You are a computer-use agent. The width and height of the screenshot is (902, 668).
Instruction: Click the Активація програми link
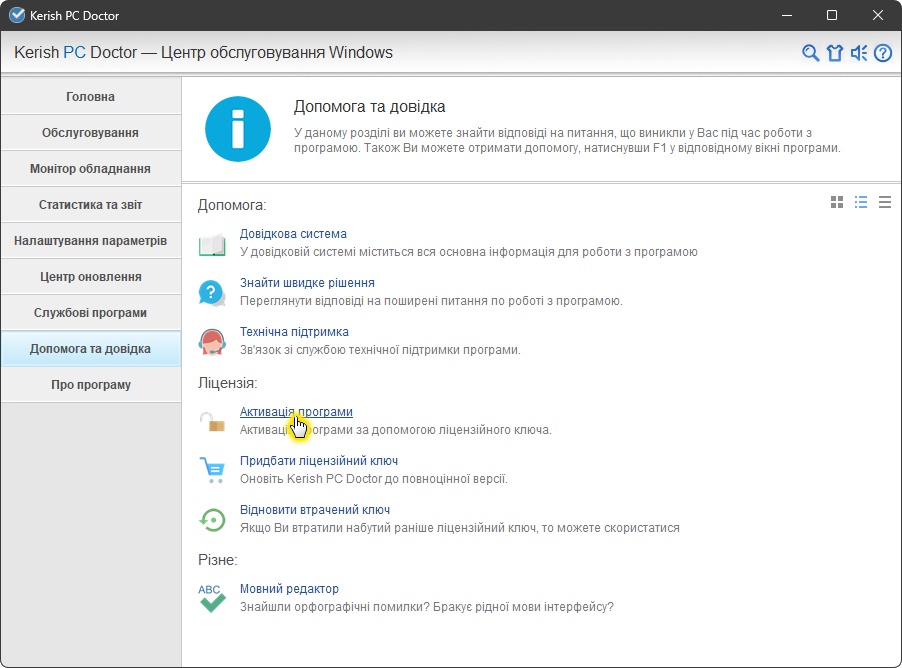[296, 412]
